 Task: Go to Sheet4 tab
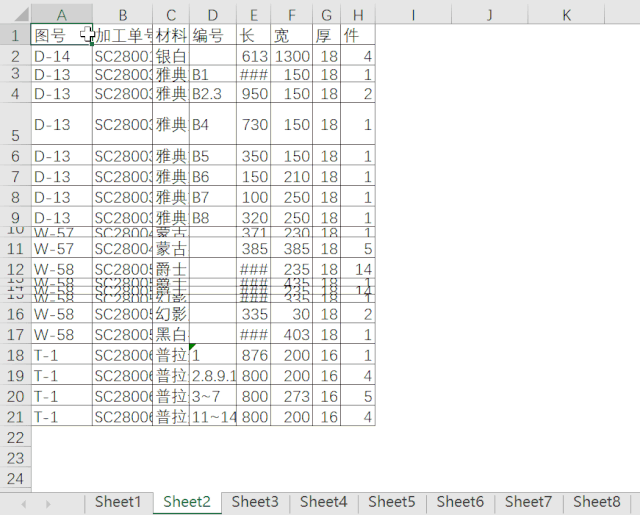(x=323, y=502)
